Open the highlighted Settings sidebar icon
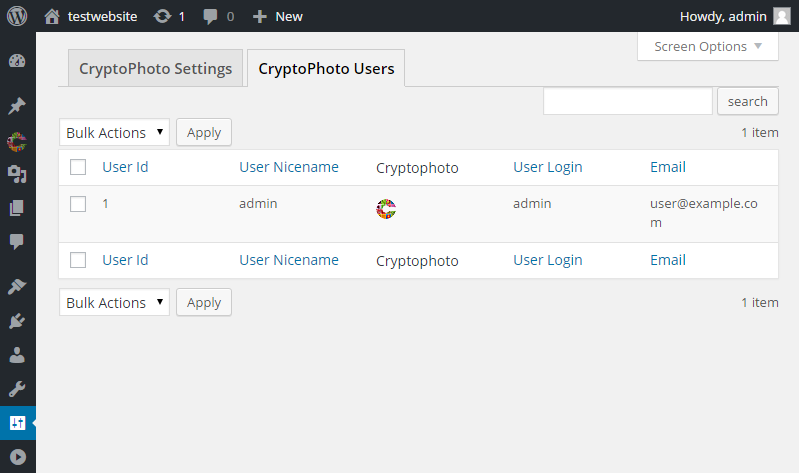This screenshot has width=799, height=473. [17, 423]
